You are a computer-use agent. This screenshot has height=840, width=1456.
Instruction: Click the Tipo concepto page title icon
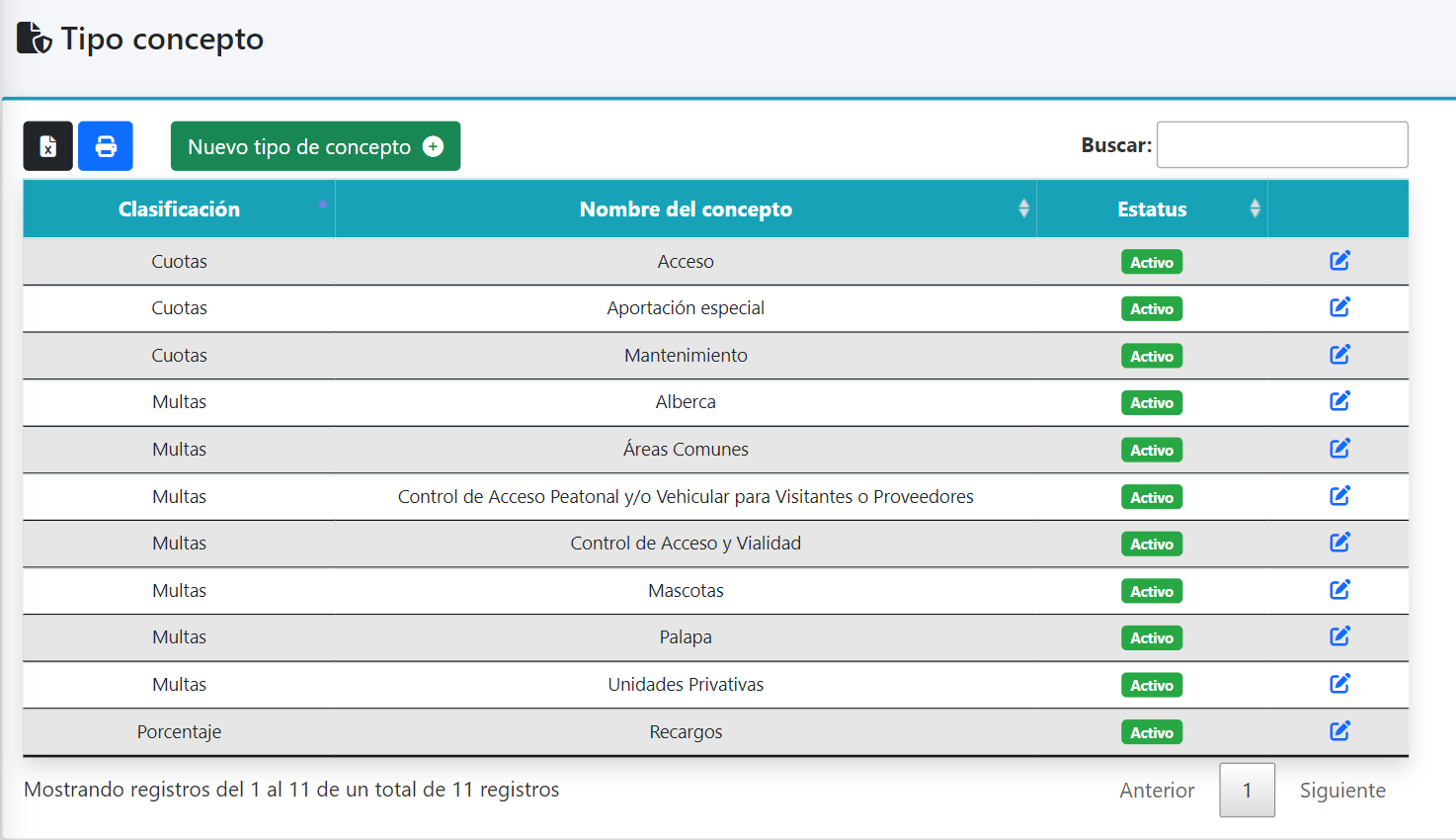coord(35,39)
